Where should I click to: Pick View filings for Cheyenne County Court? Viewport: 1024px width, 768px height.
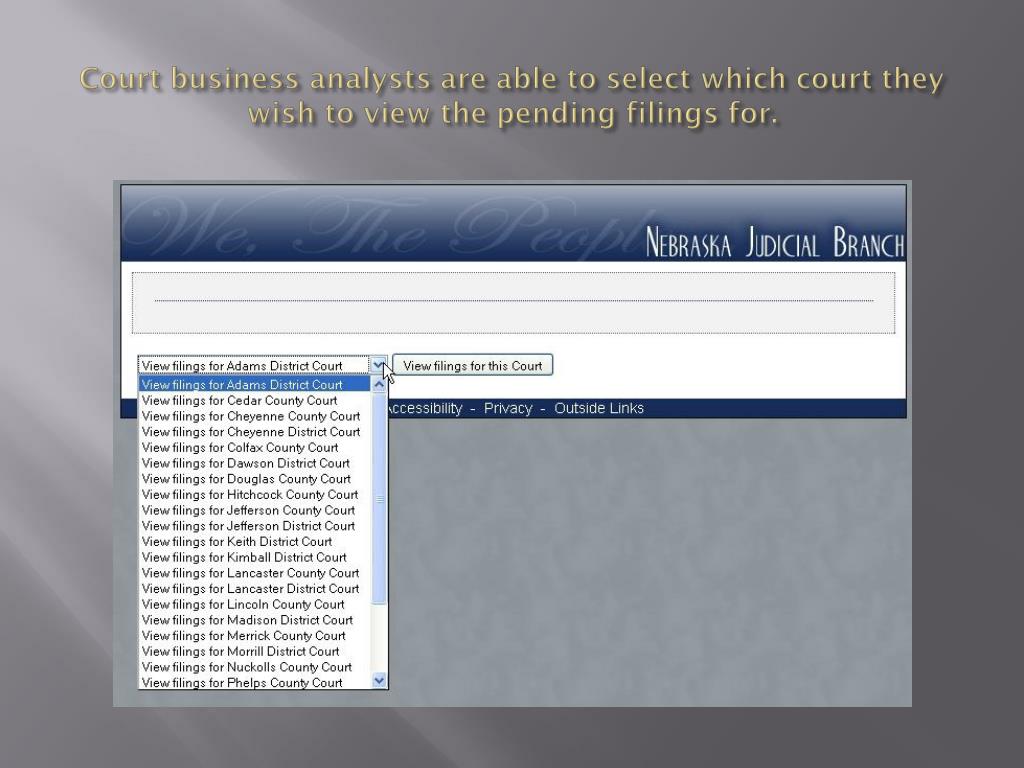[255, 416]
